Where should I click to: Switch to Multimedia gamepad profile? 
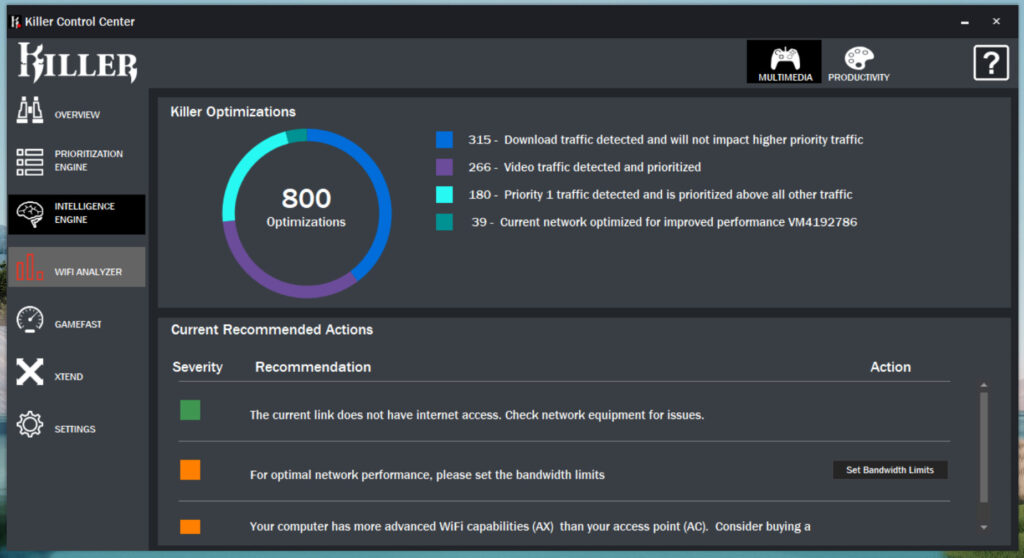(784, 62)
